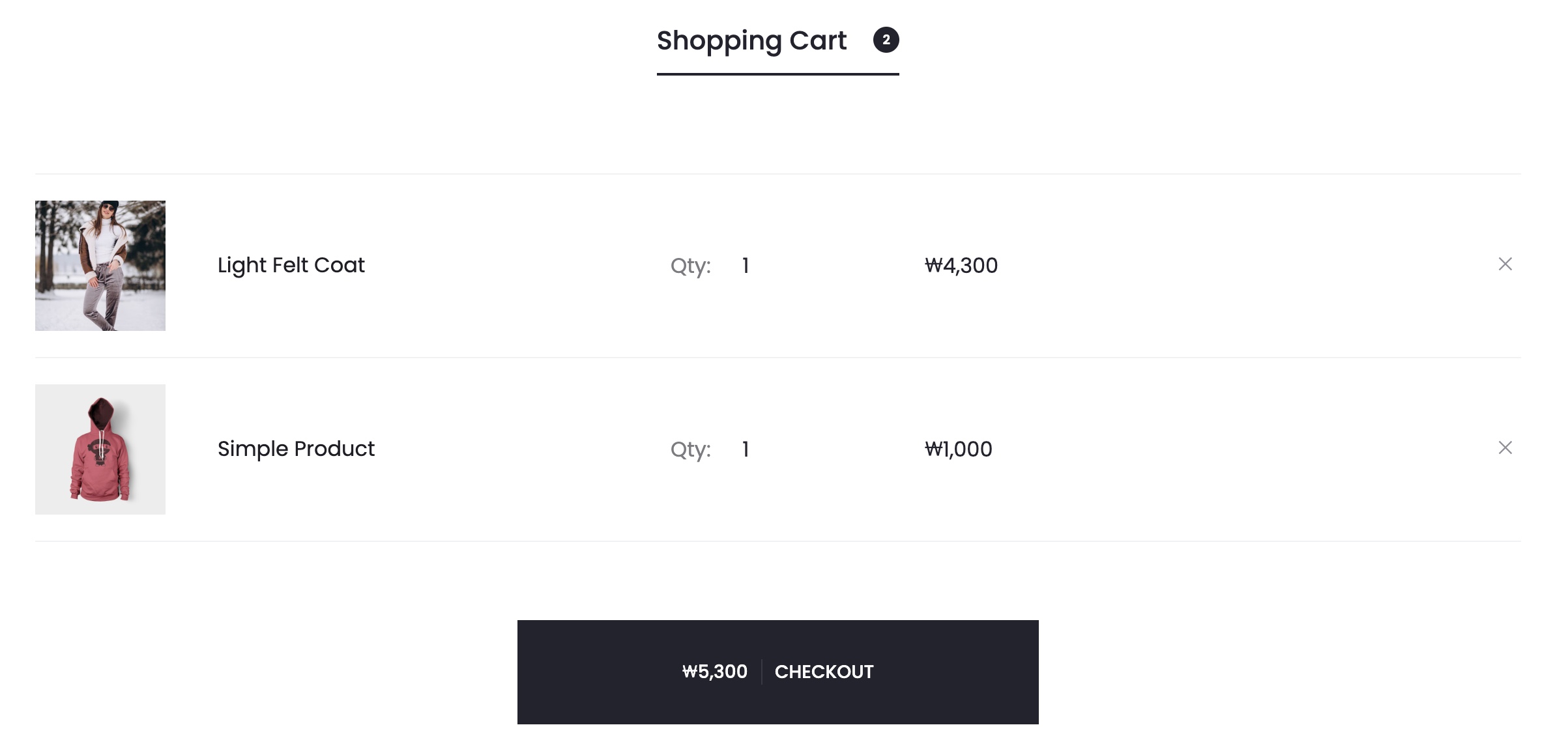Click the Qty label beside Light Felt Coat

(690, 266)
